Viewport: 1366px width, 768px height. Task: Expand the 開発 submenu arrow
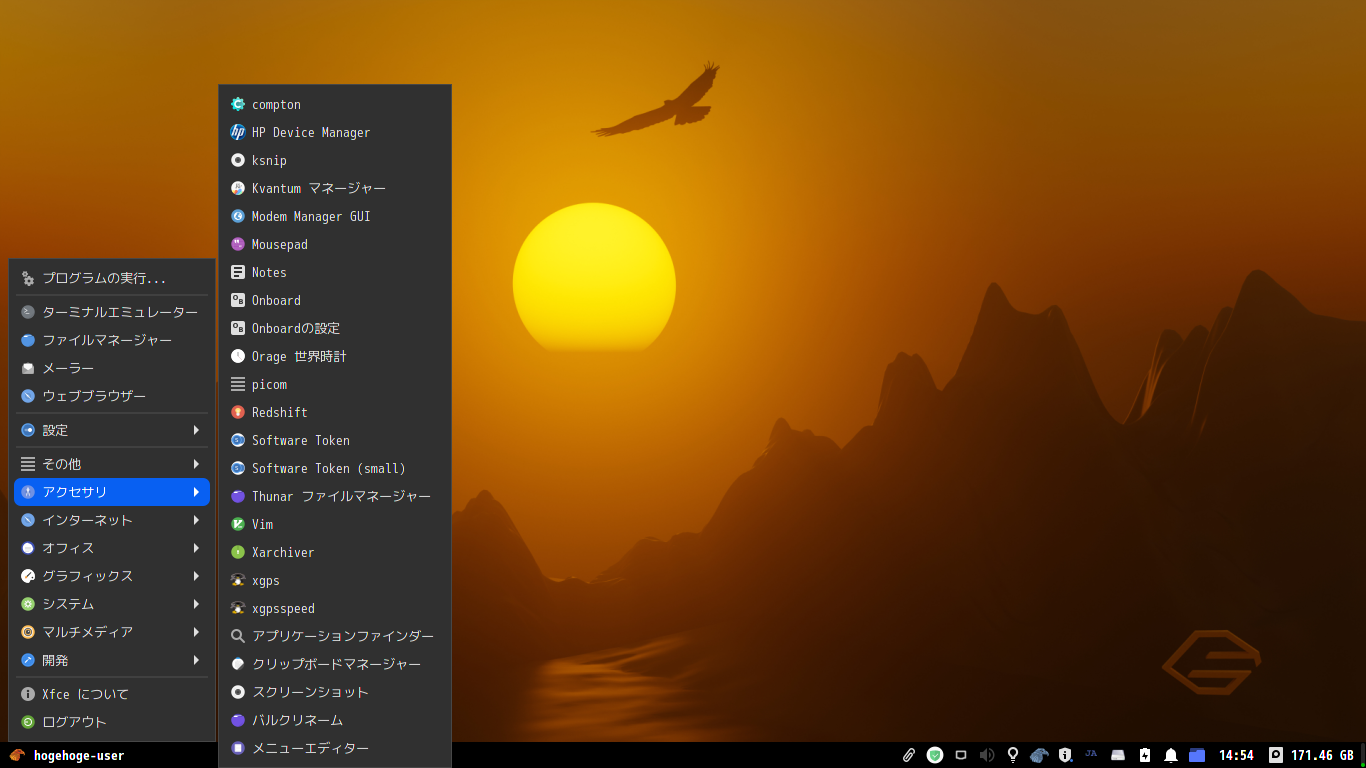pyautogui.click(x=196, y=660)
